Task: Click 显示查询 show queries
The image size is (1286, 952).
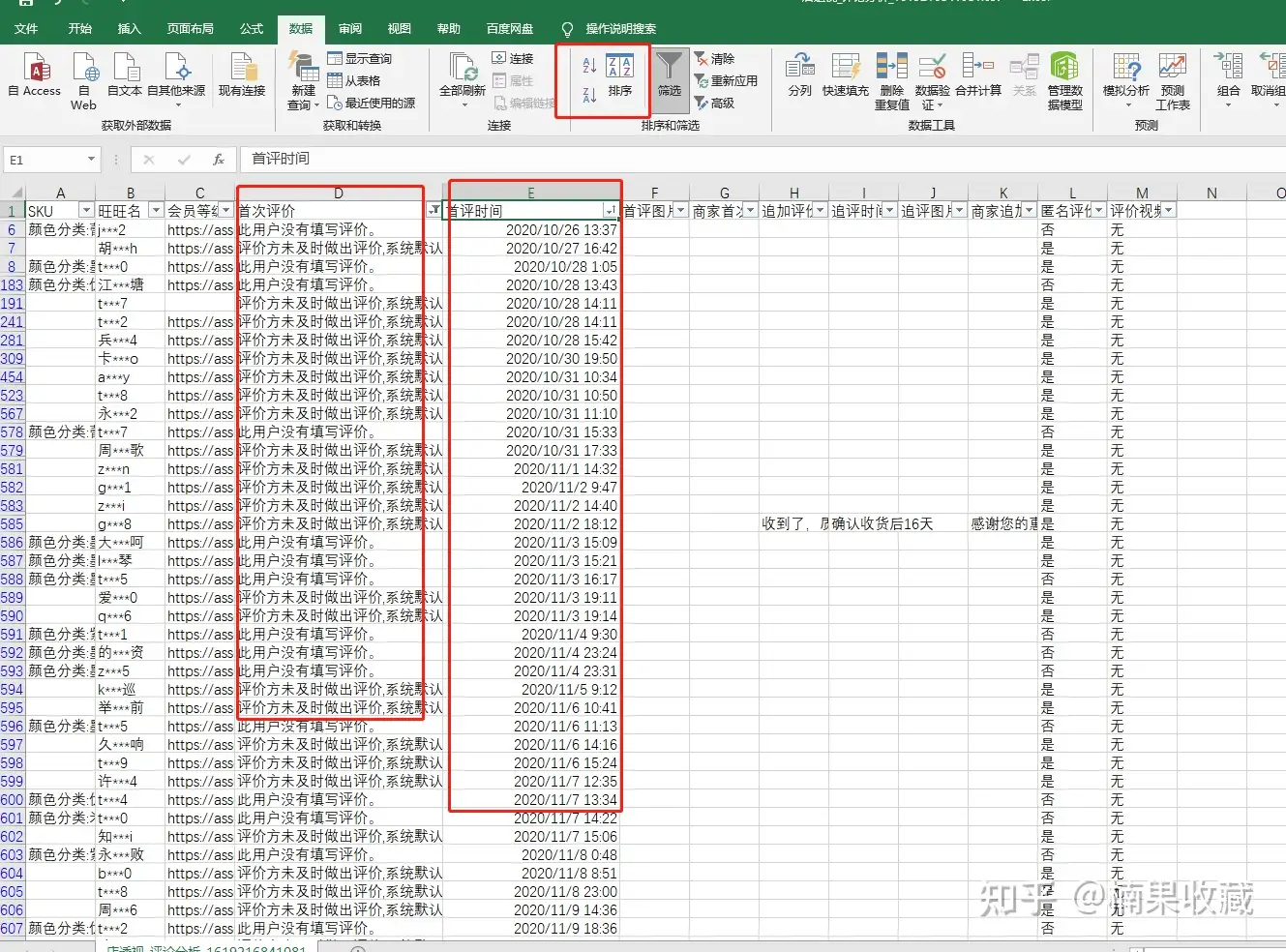Action: point(360,58)
